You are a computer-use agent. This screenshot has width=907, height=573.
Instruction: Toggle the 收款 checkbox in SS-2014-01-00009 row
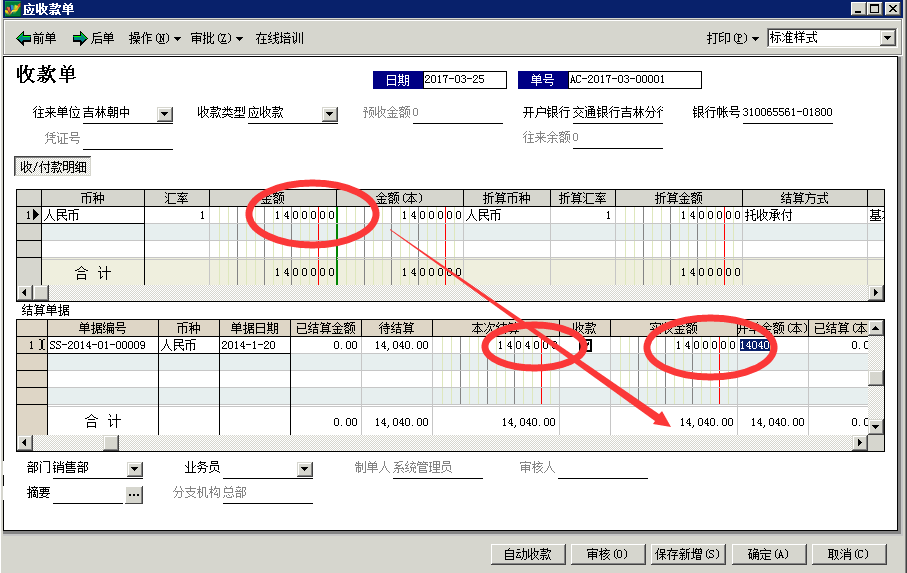coord(585,345)
